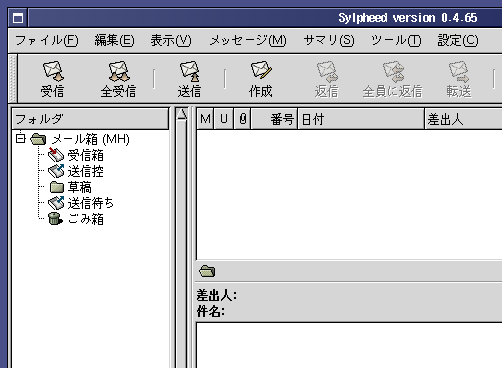502x368 pixels.
Task: Select the 送信控 folder label
Action: (86, 171)
